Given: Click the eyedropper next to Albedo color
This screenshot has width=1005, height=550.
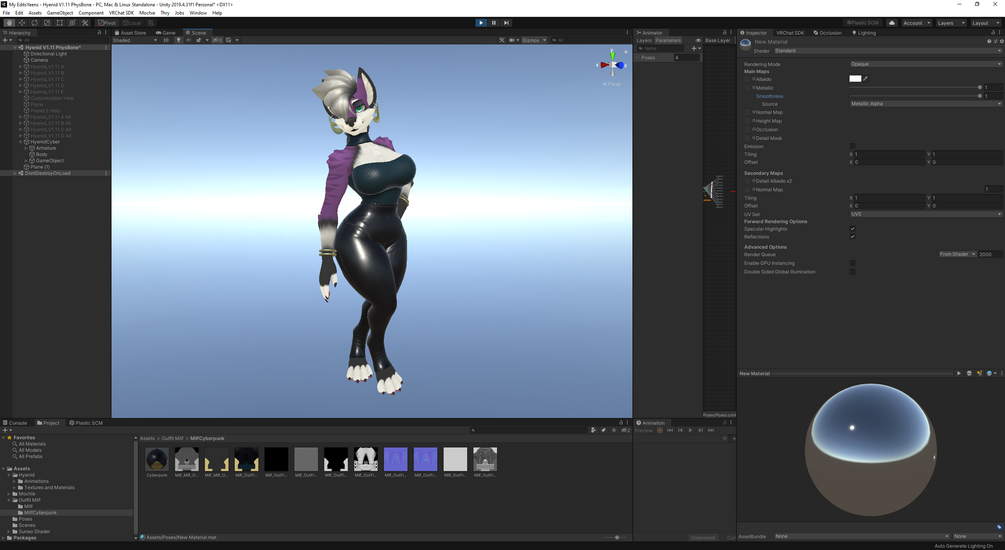Looking at the screenshot, I should pos(865,78).
